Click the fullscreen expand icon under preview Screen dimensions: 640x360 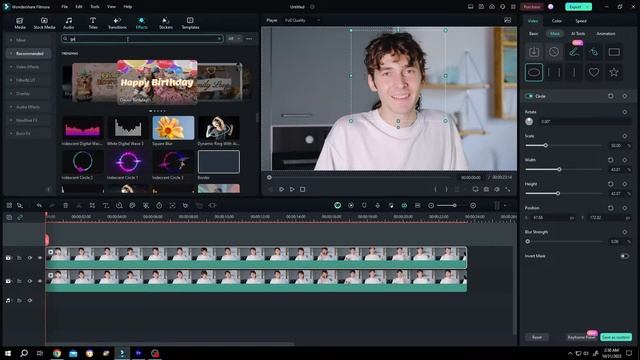tap(508, 189)
